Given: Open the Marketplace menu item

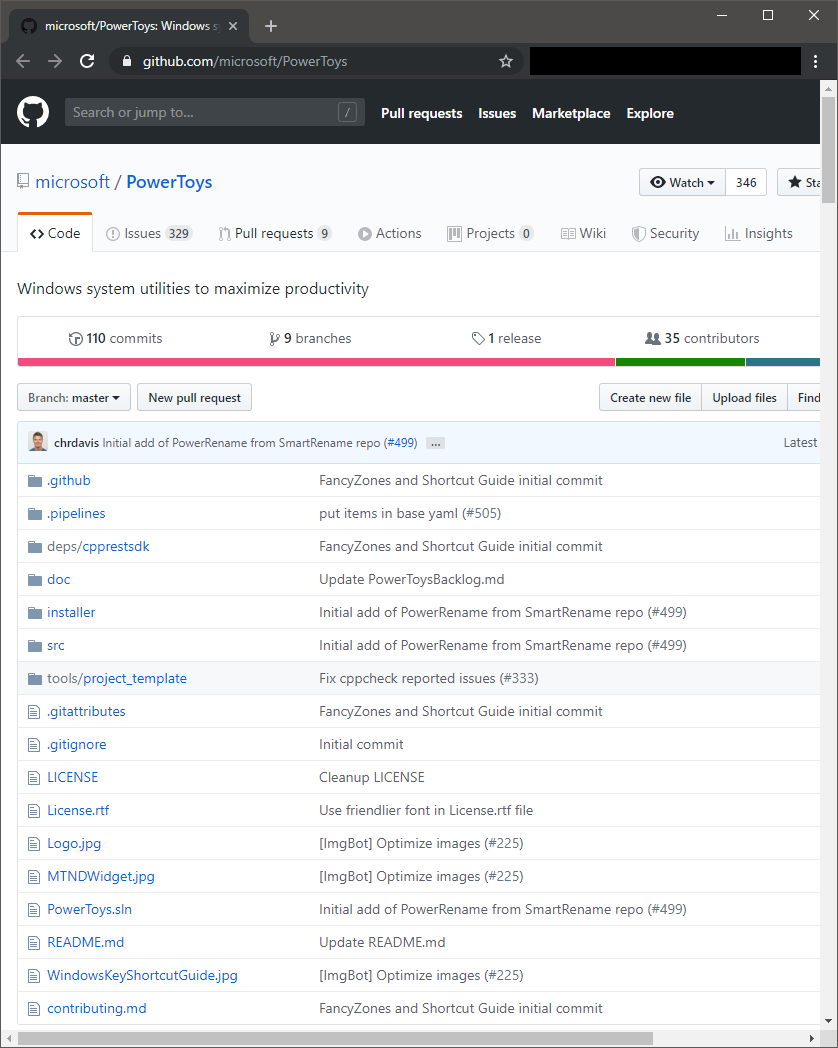Looking at the screenshot, I should point(571,113).
